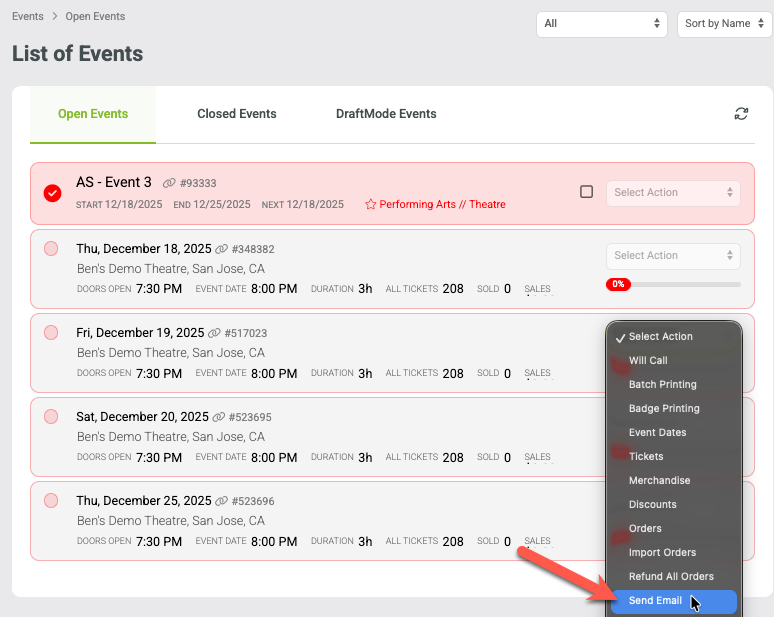
Task: Toggle the red checked circle for AS - Event 3
Action: pyautogui.click(x=52, y=193)
